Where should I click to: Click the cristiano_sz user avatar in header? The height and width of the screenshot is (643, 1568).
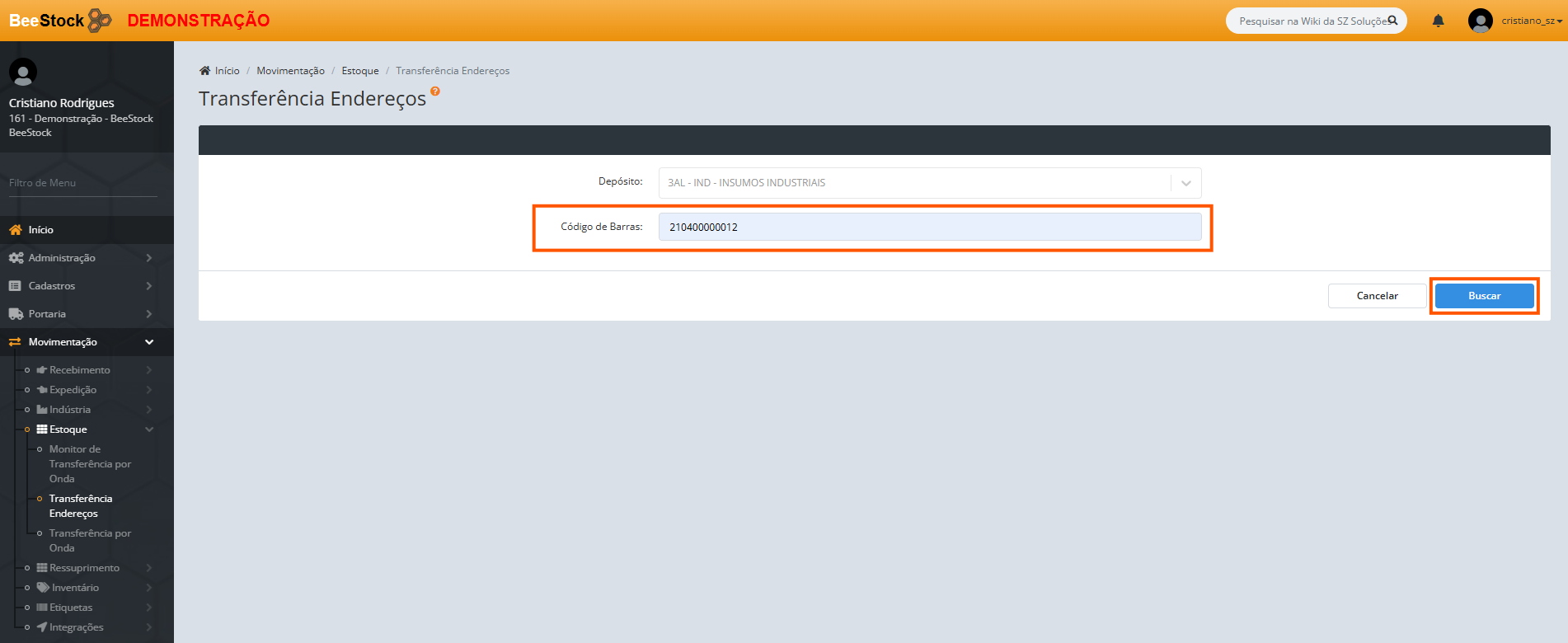point(1480,21)
